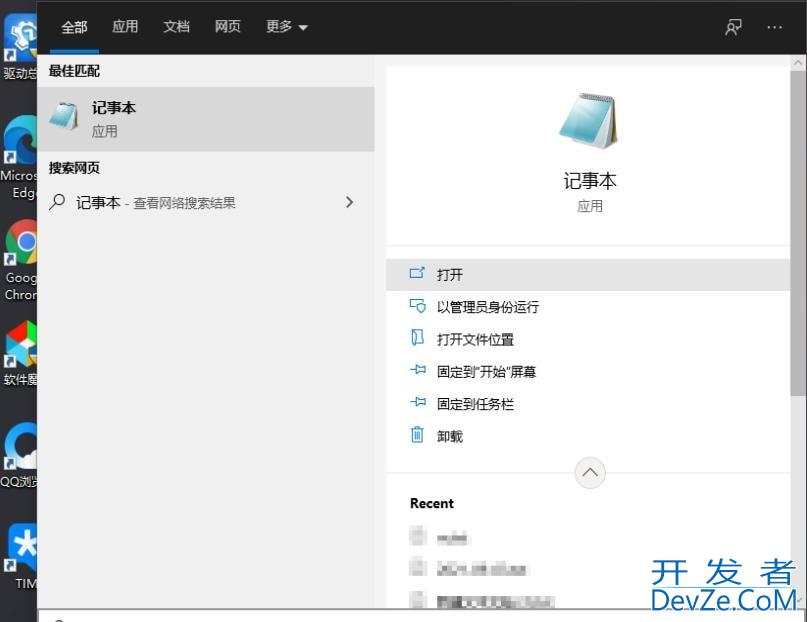Click 打开 to launch Notepad
The height and width of the screenshot is (622, 807).
pos(450,275)
